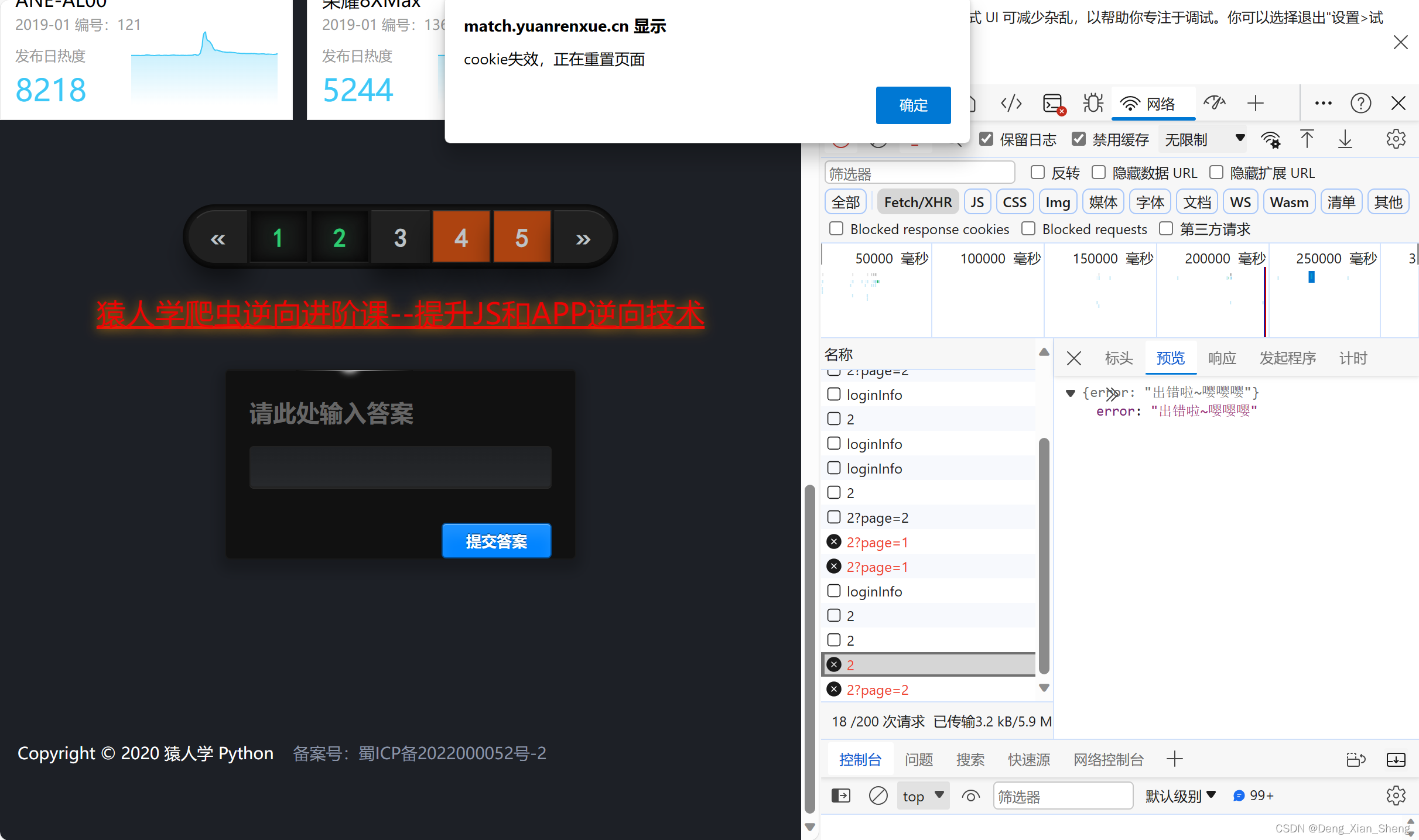Click the drawer dock position icon
This screenshot has height=840, width=1419.
[1356, 759]
